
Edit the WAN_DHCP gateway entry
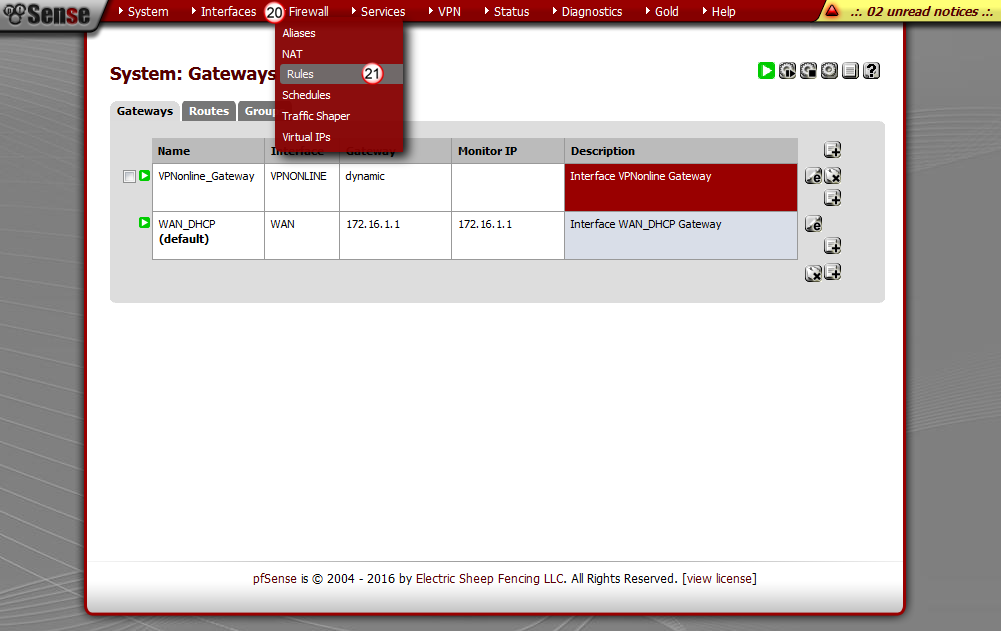pyautogui.click(x=813, y=224)
